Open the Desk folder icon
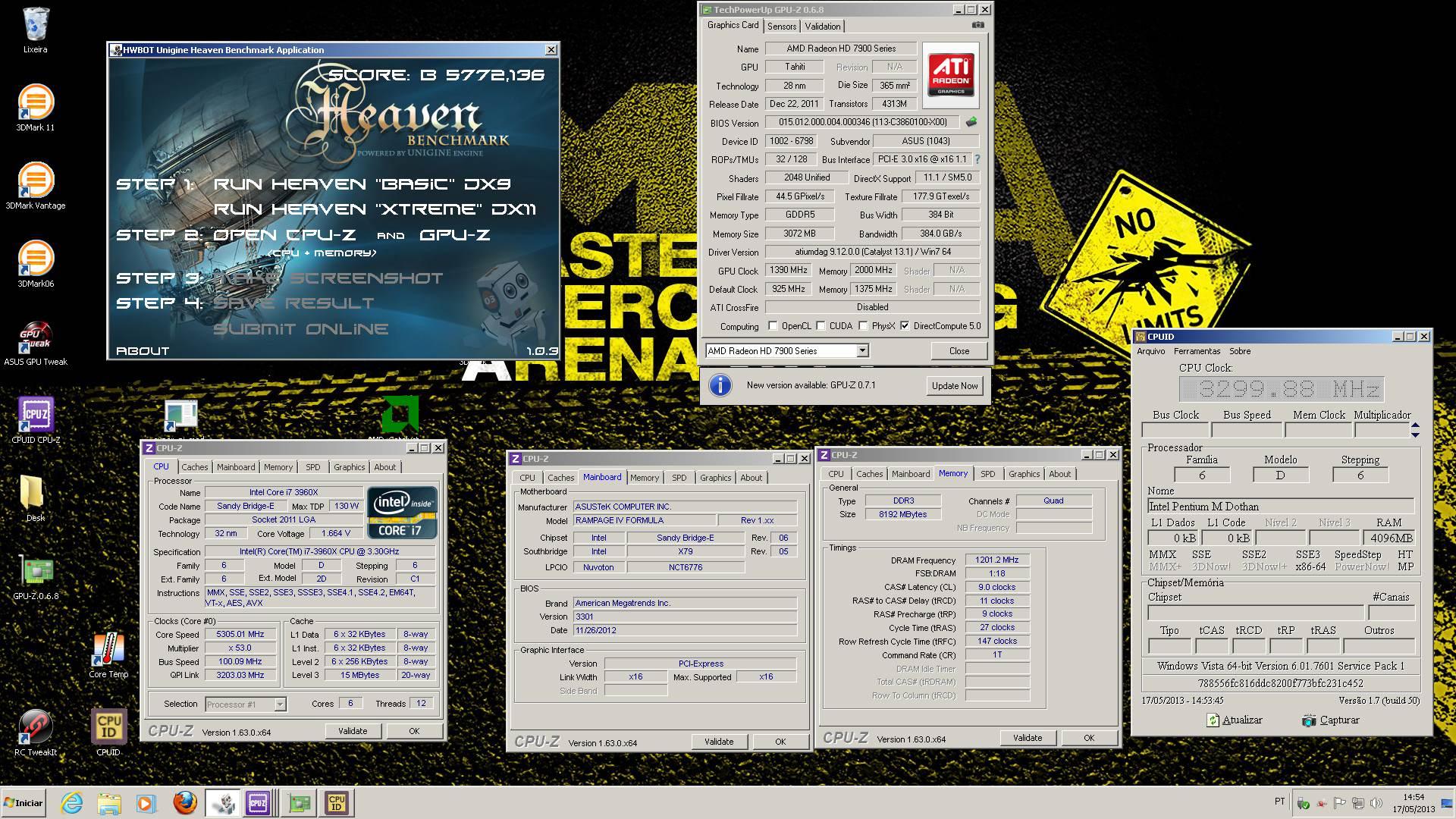The width and height of the screenshot is (1456, 819). coord(36,497)
